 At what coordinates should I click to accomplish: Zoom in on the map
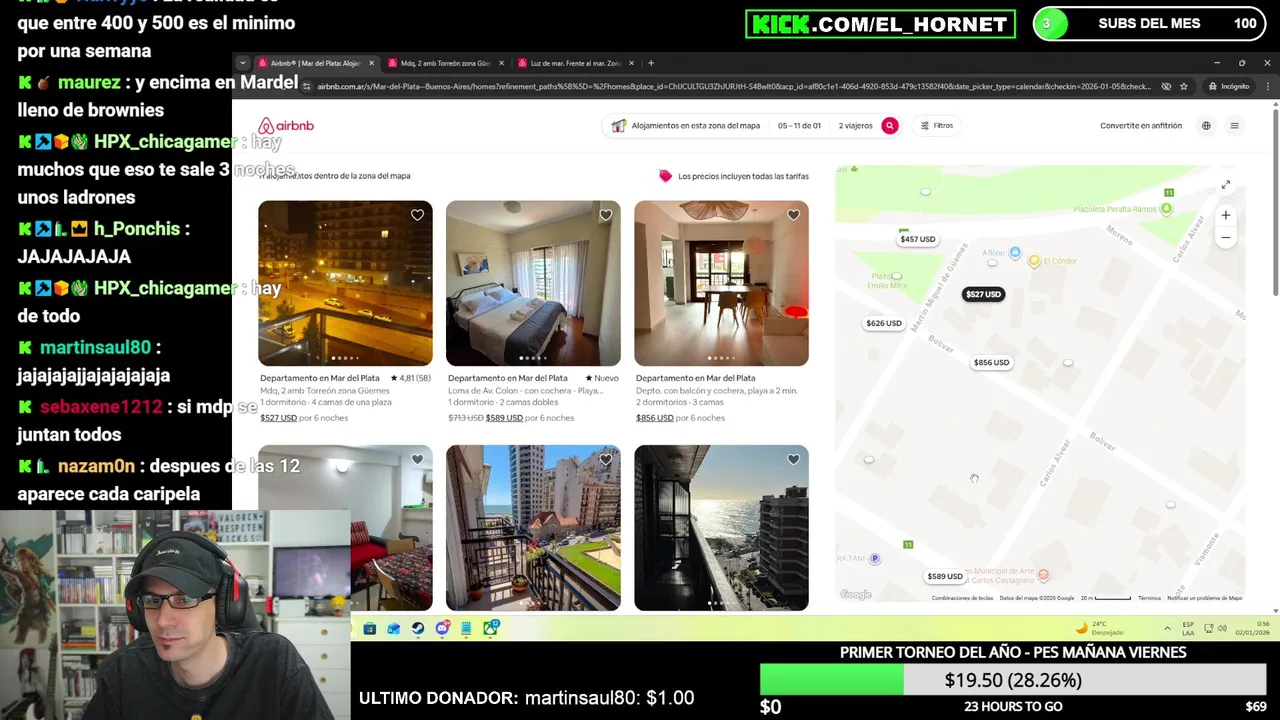pyautogui.click(x=1226, y=215)
